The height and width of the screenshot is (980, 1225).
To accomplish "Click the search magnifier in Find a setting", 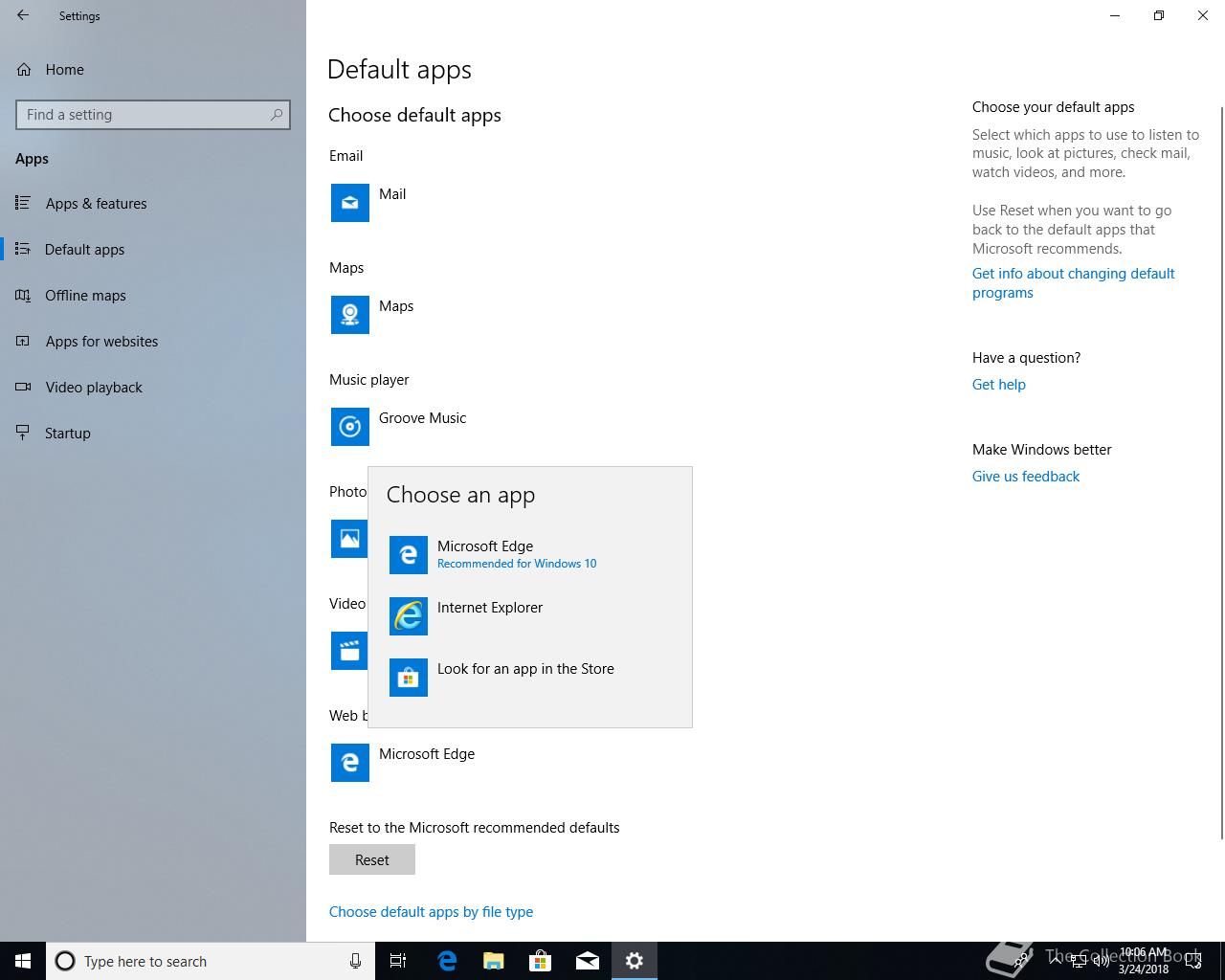I will (277, 115).
